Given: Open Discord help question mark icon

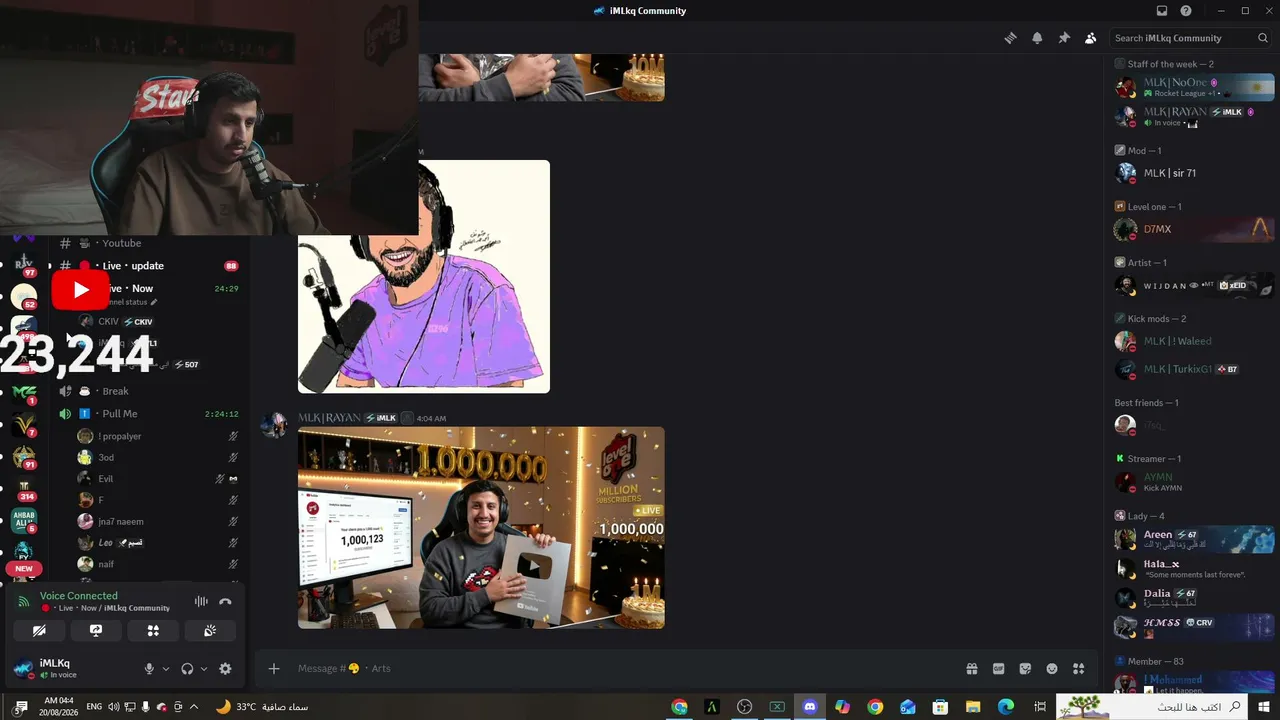Looking at the screenshot, I should click(x=1186, y=11).
